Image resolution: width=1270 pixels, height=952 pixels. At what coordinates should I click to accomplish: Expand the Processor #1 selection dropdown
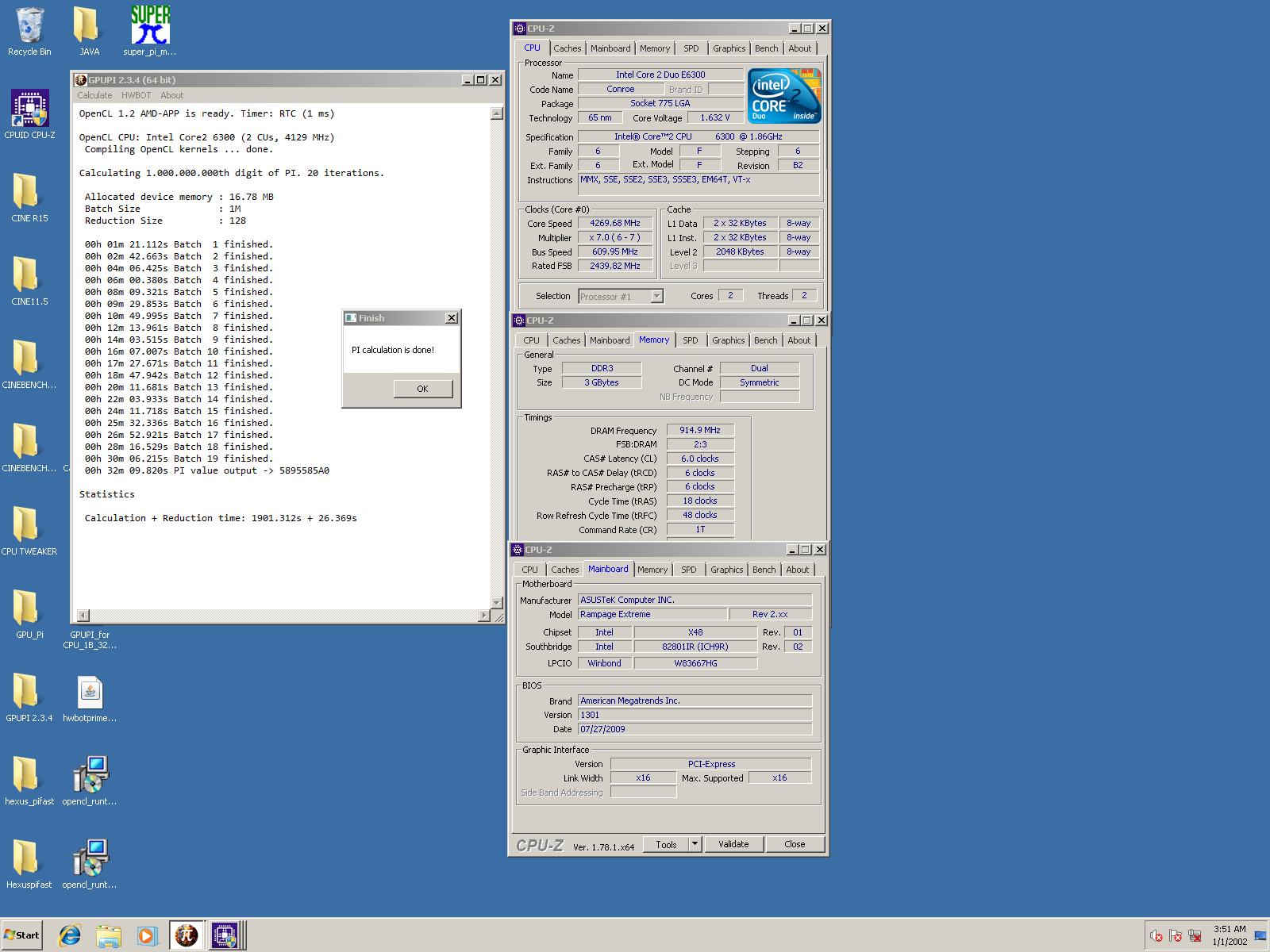[656, 297]
